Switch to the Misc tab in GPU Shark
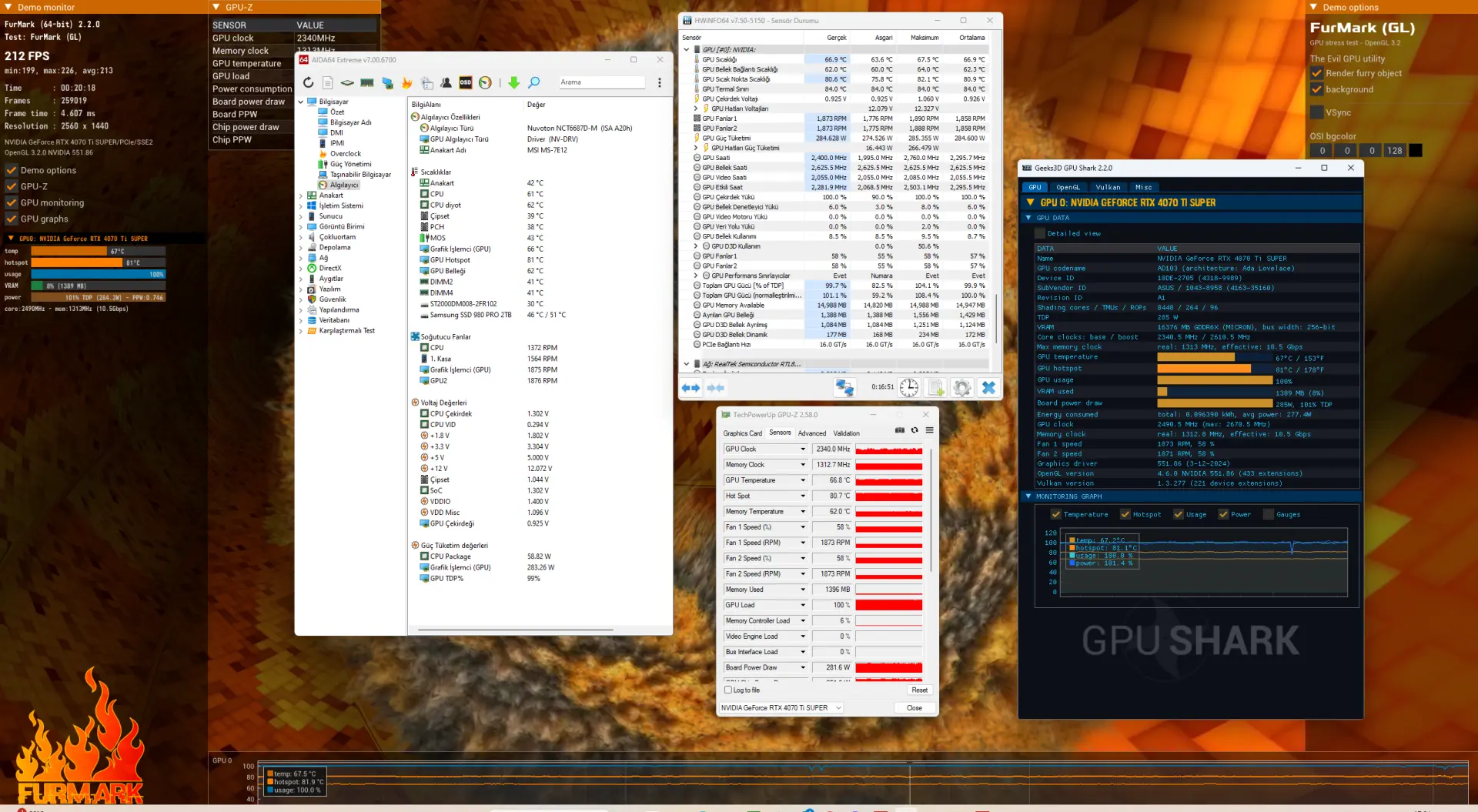 1144,187
